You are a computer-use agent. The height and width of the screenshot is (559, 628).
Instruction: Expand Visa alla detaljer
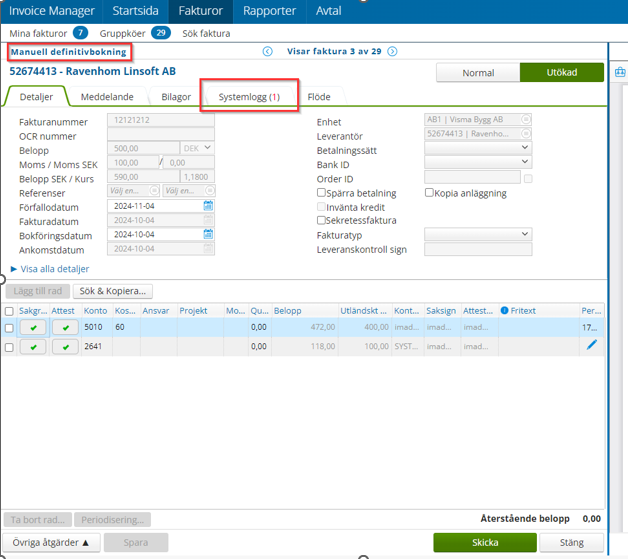[x=50, y=269]
